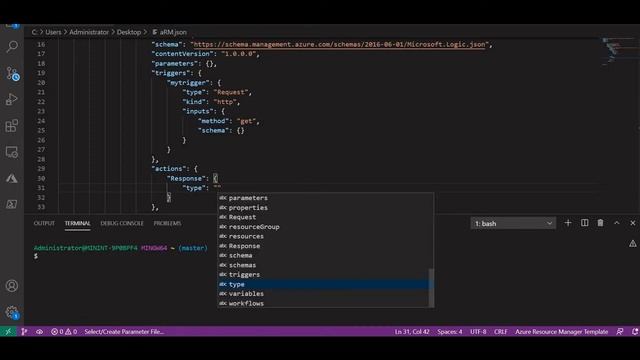Screen dimensions: 640x360
Task: Select 'Request' suggestion in autocomplete
Action: click(x=325, y=217)
